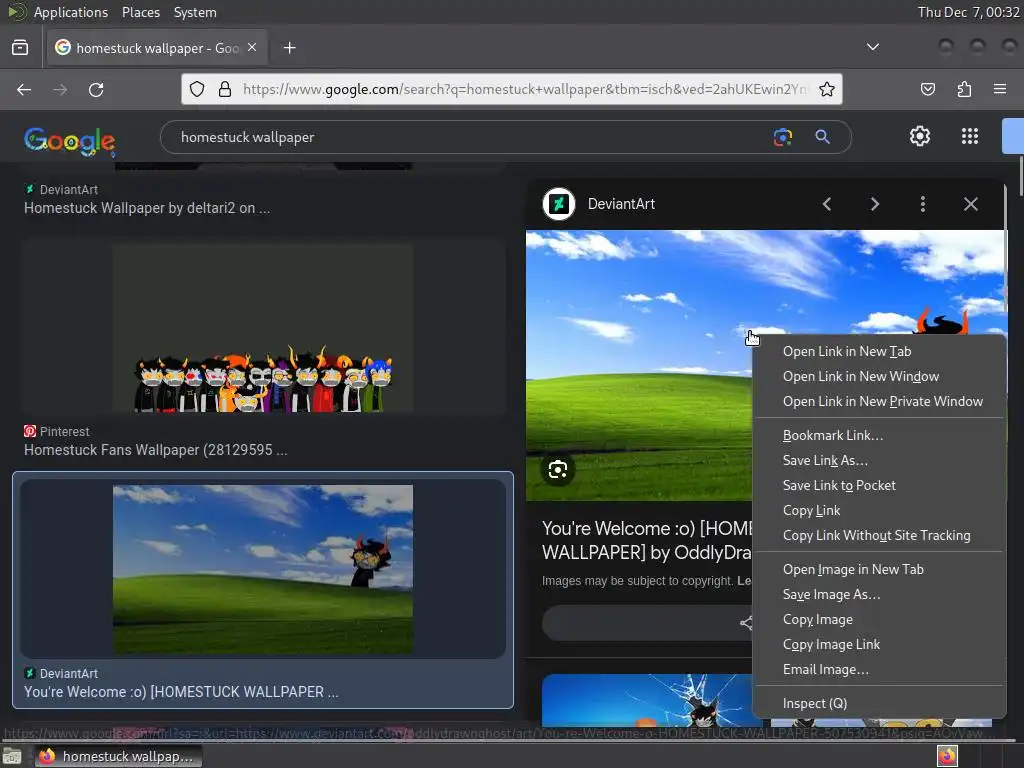Open Homestuck Fans Wallpaper Pinterest link
The width and height of the screenshot is (1024, 768).
155,450
